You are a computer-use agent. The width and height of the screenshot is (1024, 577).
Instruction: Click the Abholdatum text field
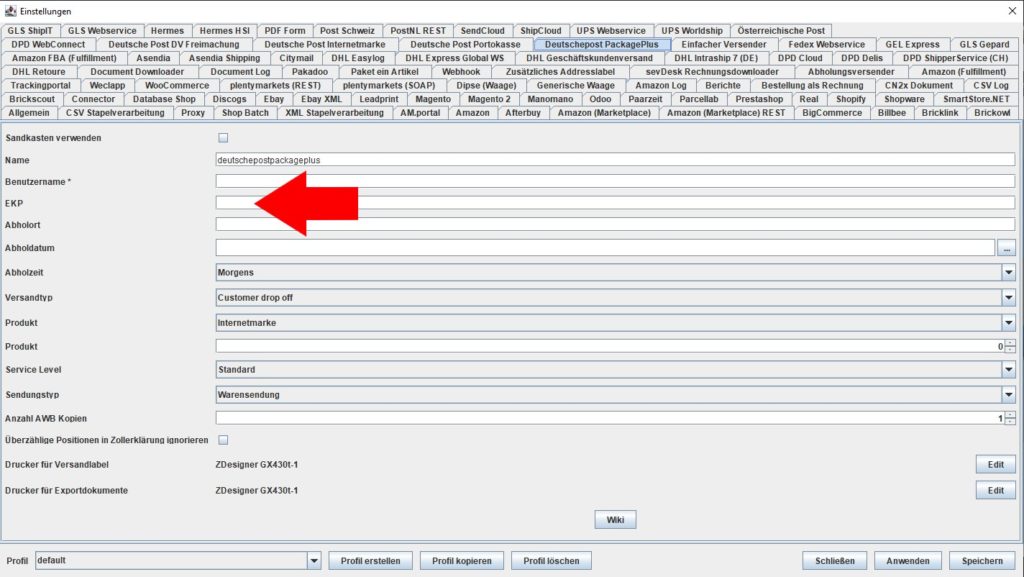[605, 248]
